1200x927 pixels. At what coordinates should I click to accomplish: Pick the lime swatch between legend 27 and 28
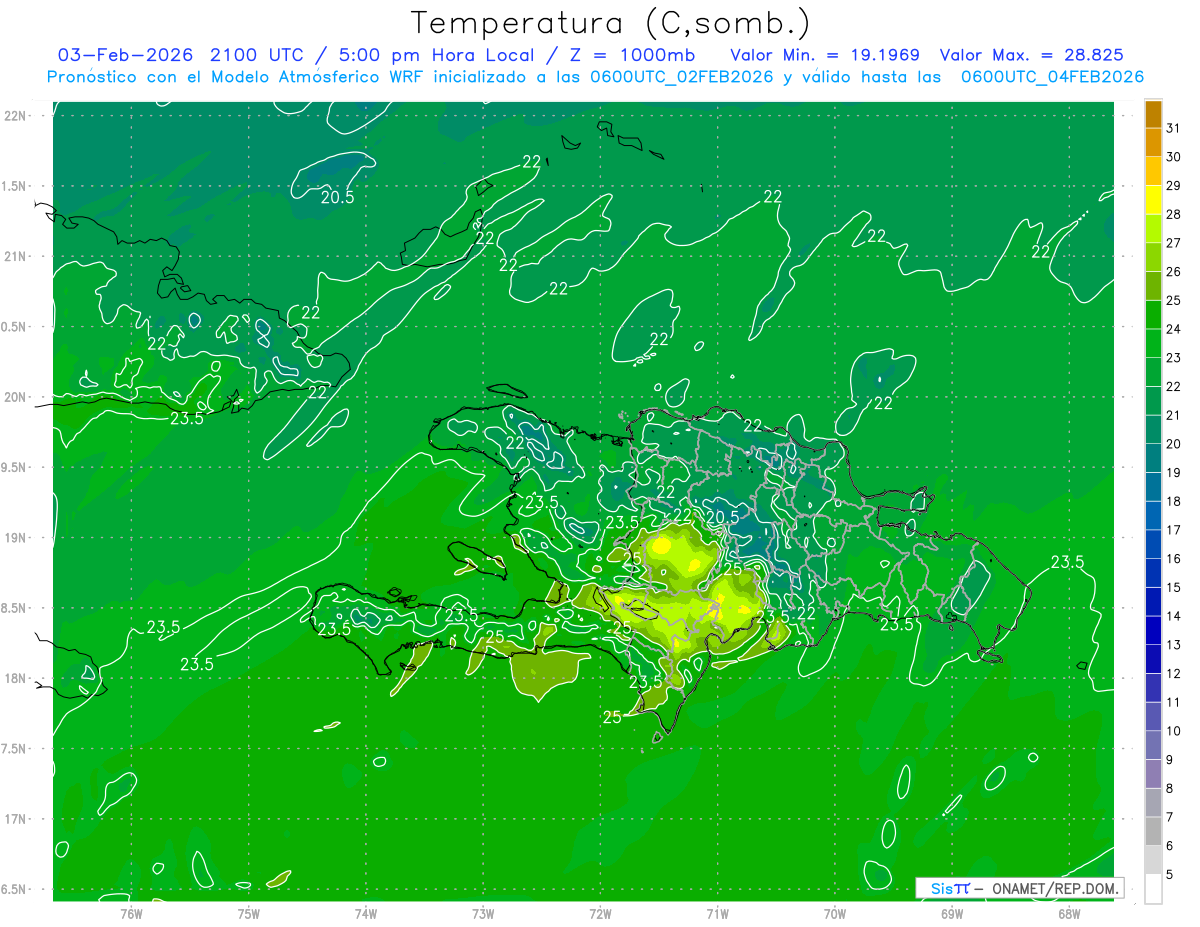[x=1153, y=229]
